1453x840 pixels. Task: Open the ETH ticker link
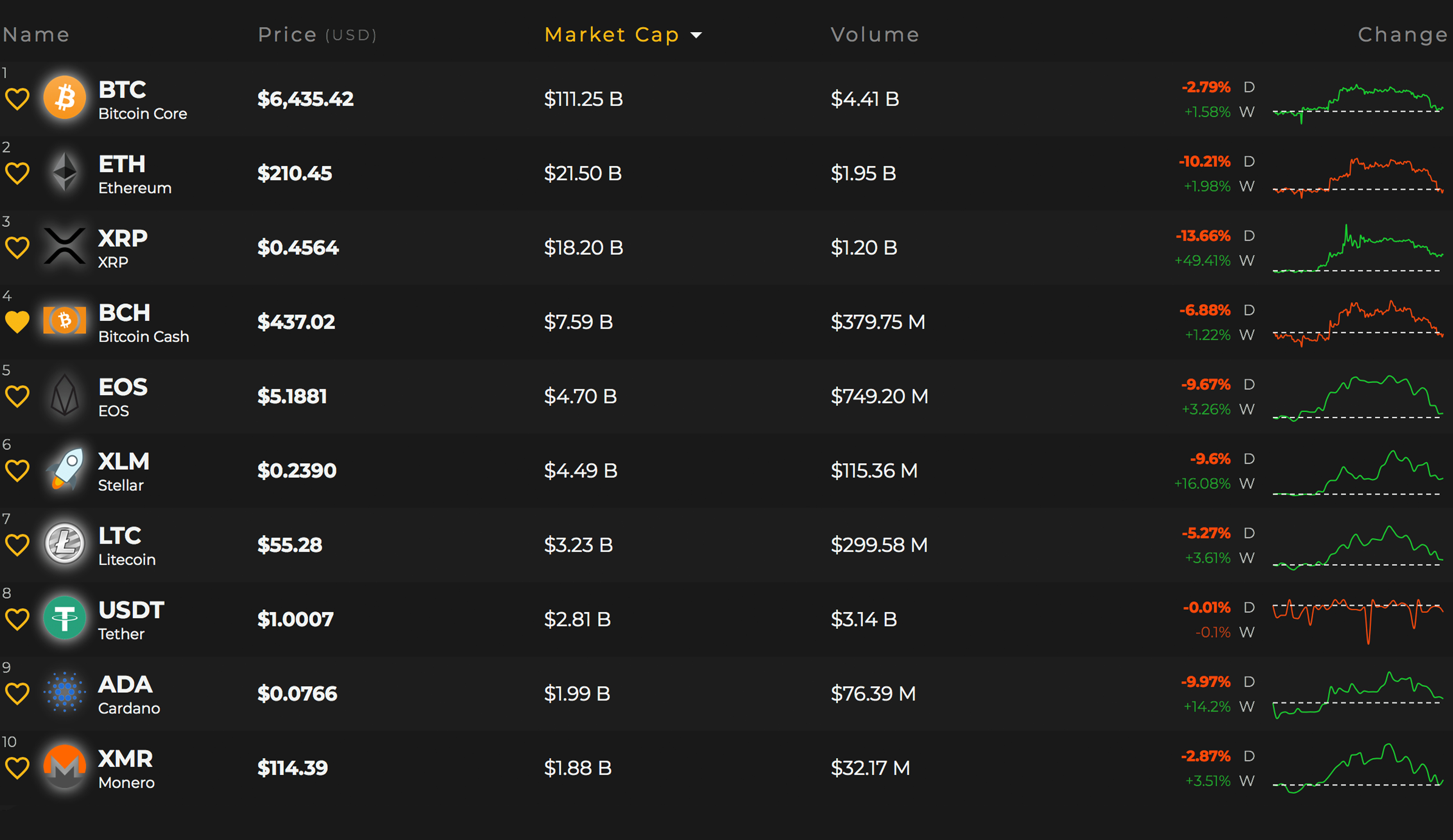pyautogui.click(x=122, y=164)
